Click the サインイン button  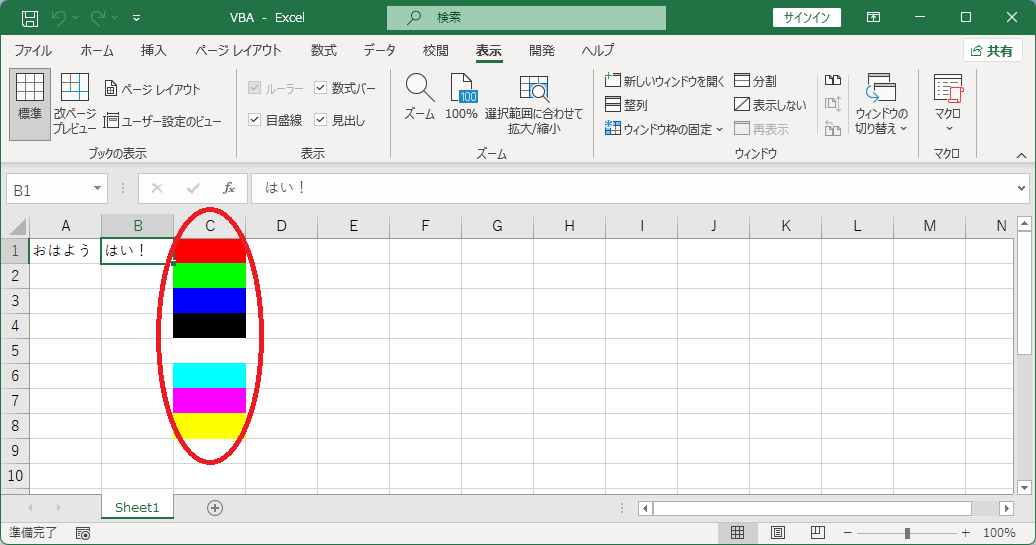click(x=807, y=18)
